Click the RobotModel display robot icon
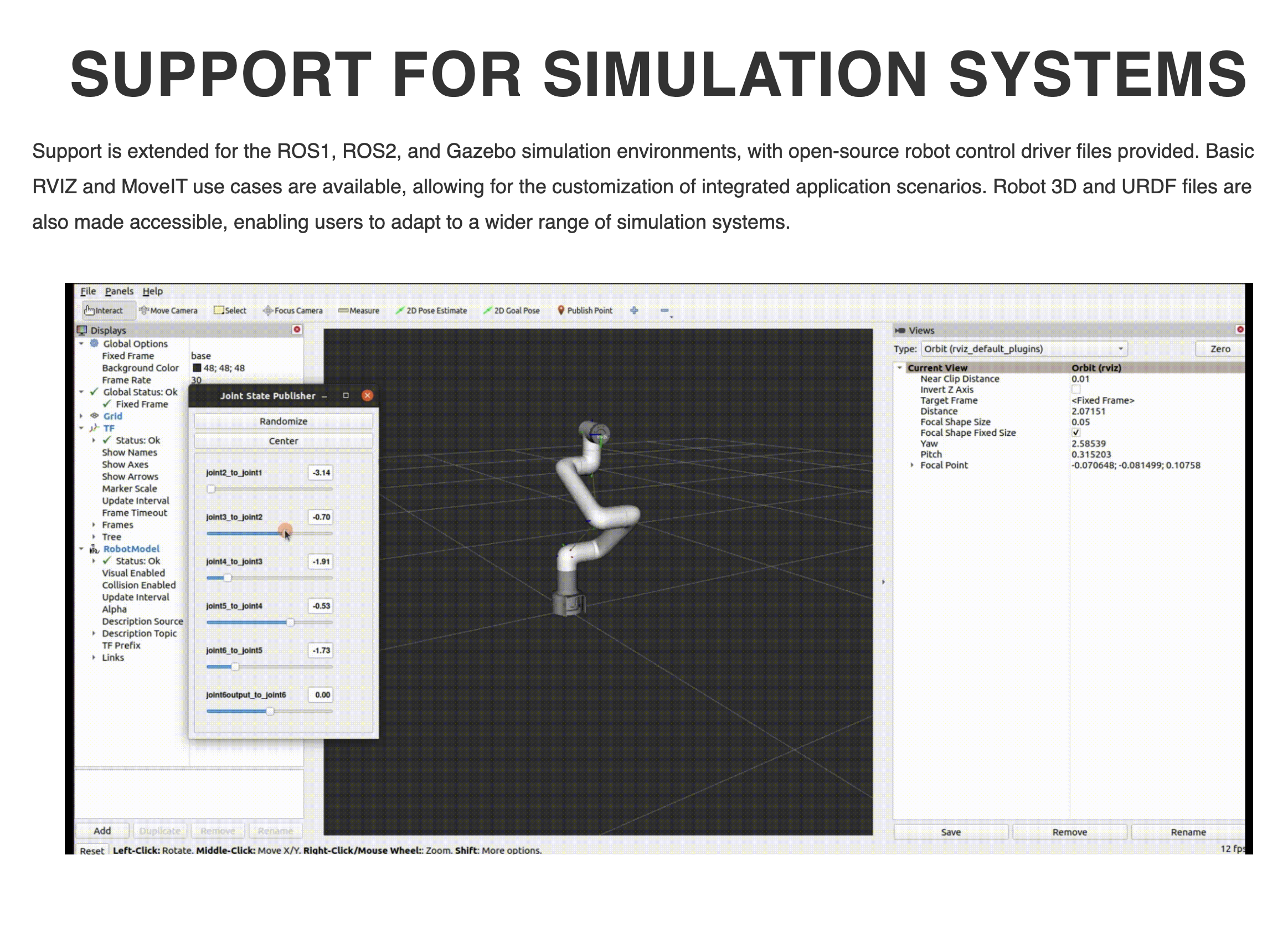 (x=94, y=549)
